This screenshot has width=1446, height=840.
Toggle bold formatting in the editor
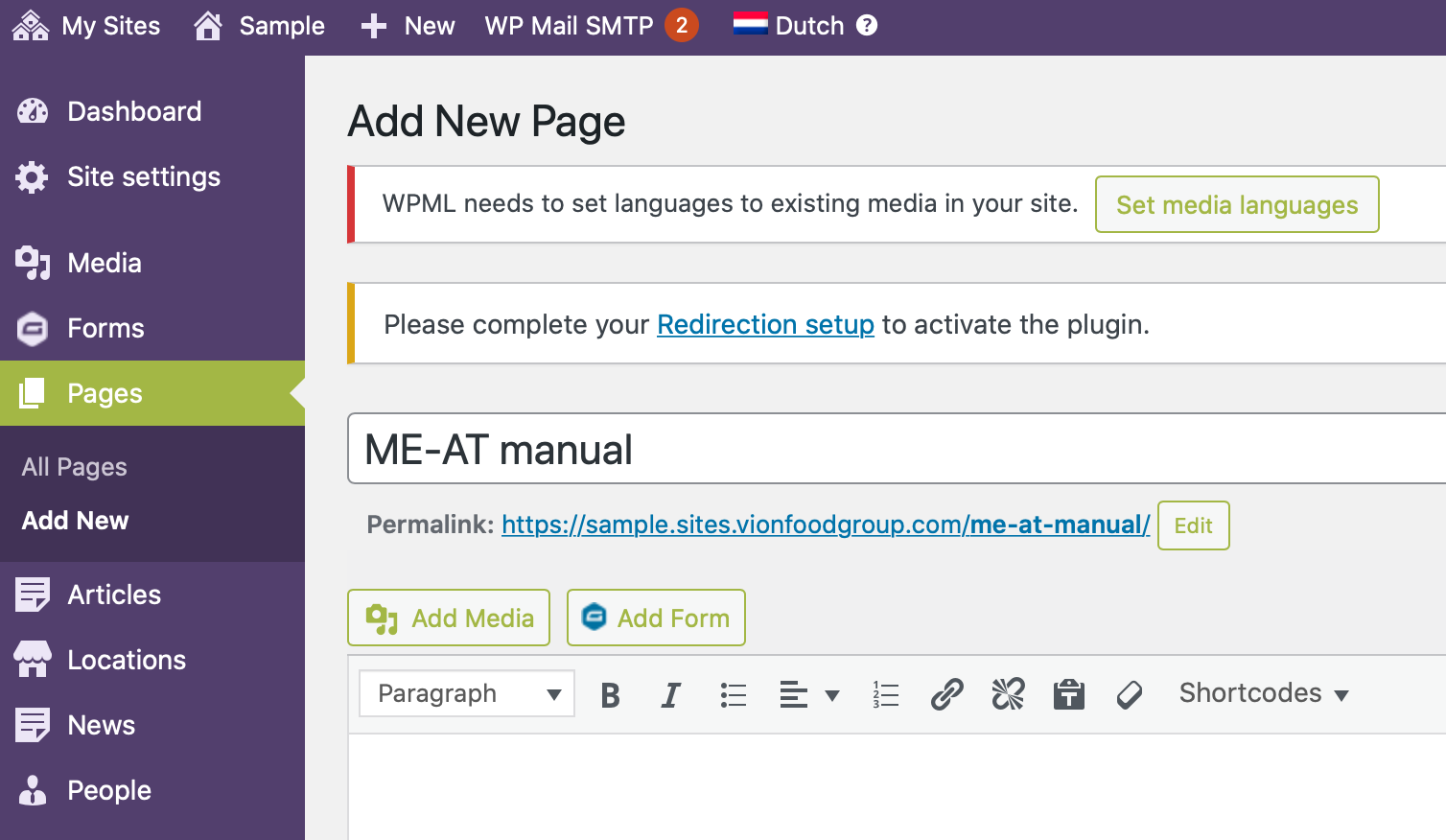[x=610, y=694]
